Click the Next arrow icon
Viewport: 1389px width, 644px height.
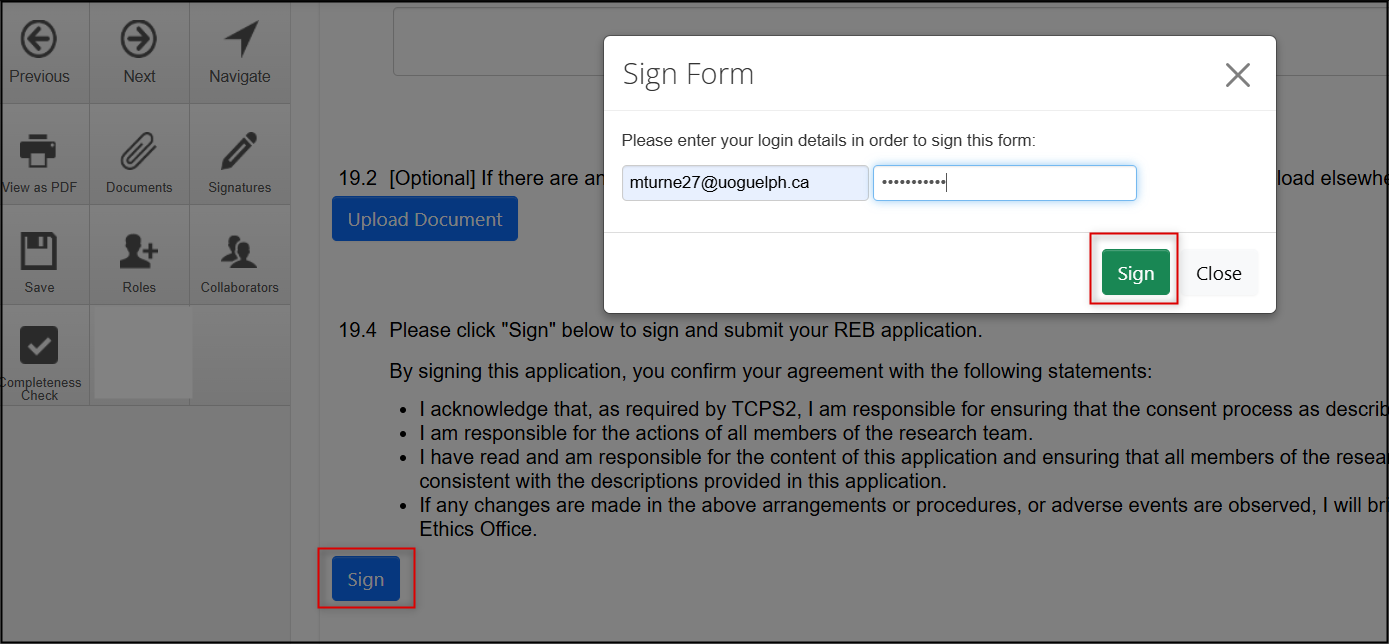[x=139, y=41]
